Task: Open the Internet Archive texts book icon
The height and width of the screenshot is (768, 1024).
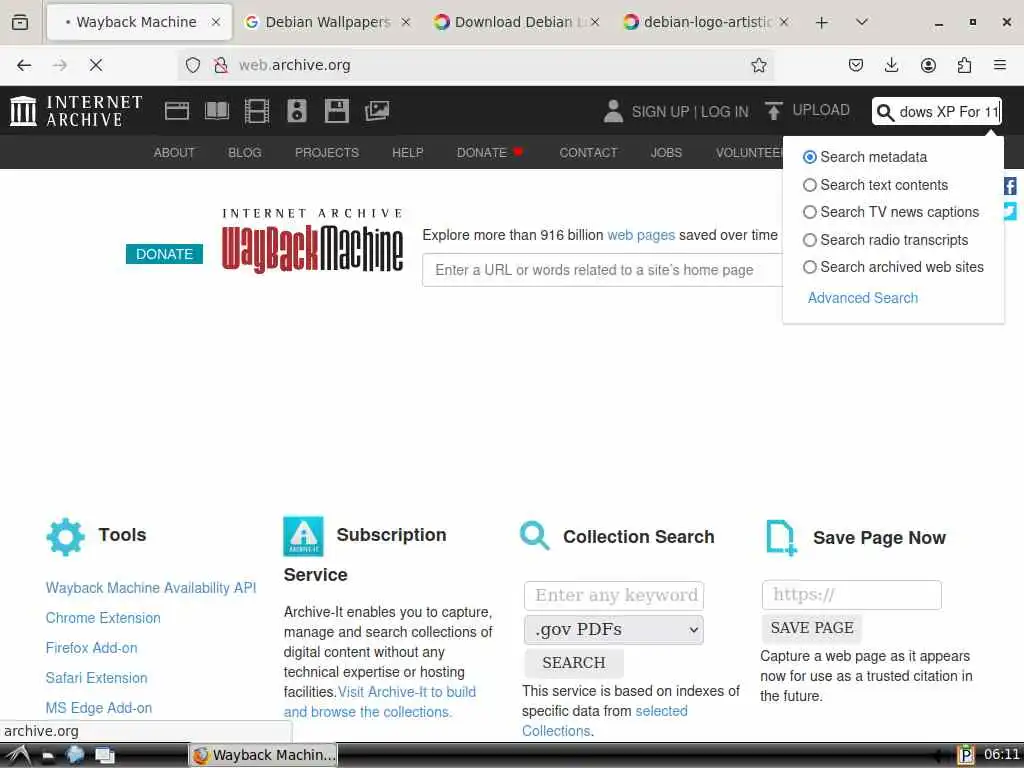Action: pos(217,111)
